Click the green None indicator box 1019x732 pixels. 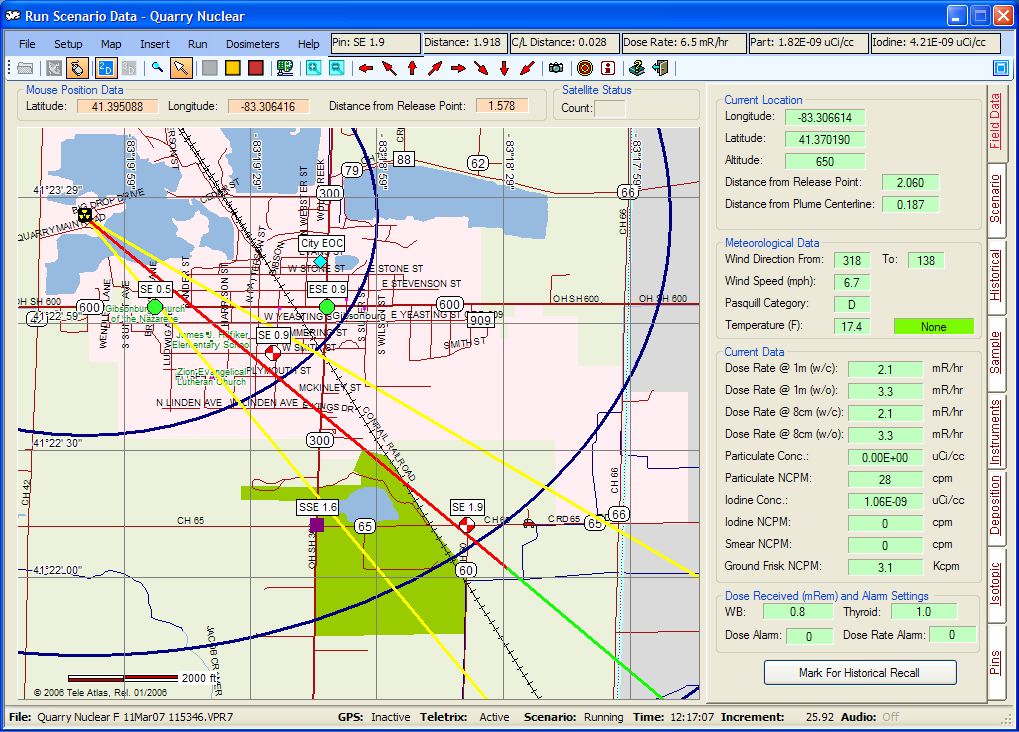click(x=934, y=326)
